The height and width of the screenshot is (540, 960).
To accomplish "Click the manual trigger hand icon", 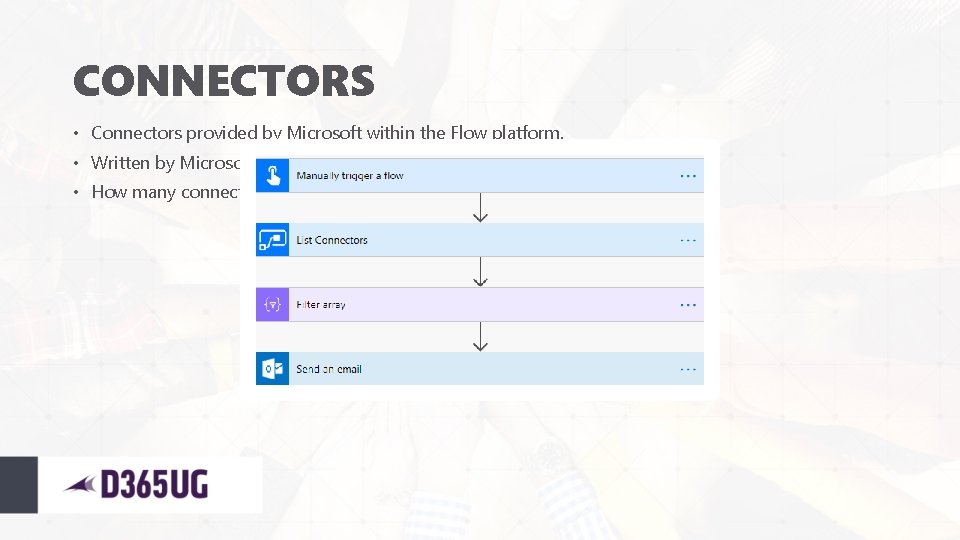I will point(272,175).
